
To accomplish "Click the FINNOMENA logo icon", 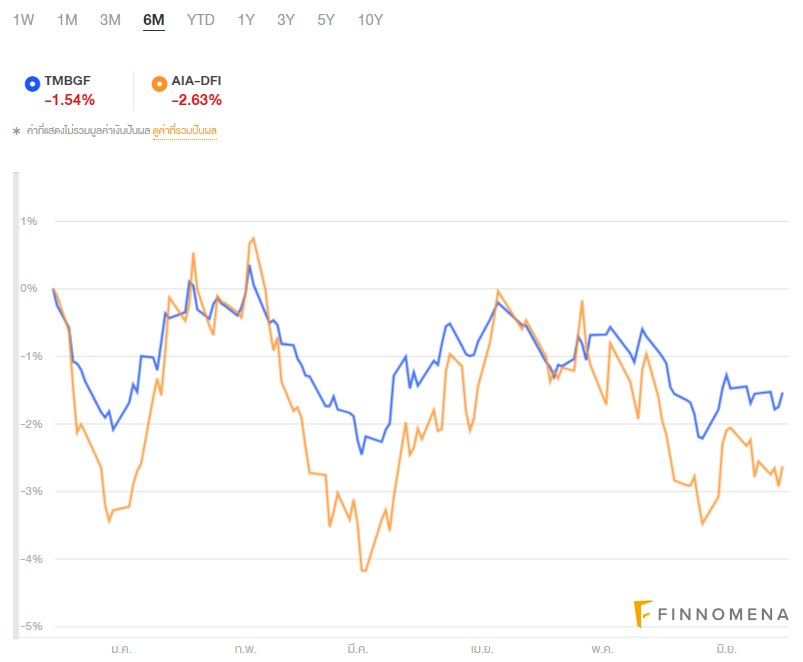I will point(644,614).
